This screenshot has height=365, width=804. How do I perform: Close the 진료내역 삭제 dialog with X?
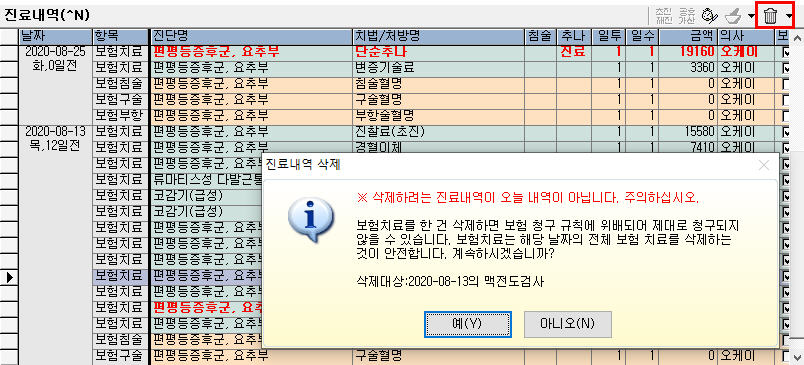[764, 165]
